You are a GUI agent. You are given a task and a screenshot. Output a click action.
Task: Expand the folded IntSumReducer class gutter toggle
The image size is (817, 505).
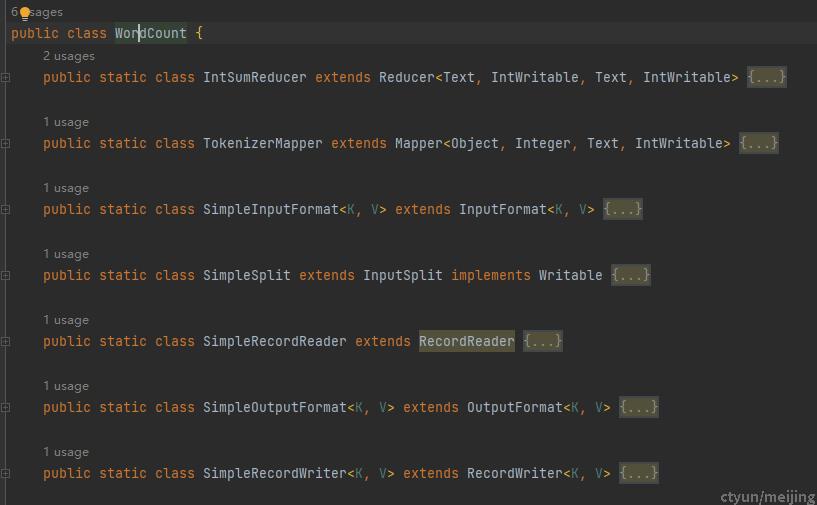(x=5, y=78)
